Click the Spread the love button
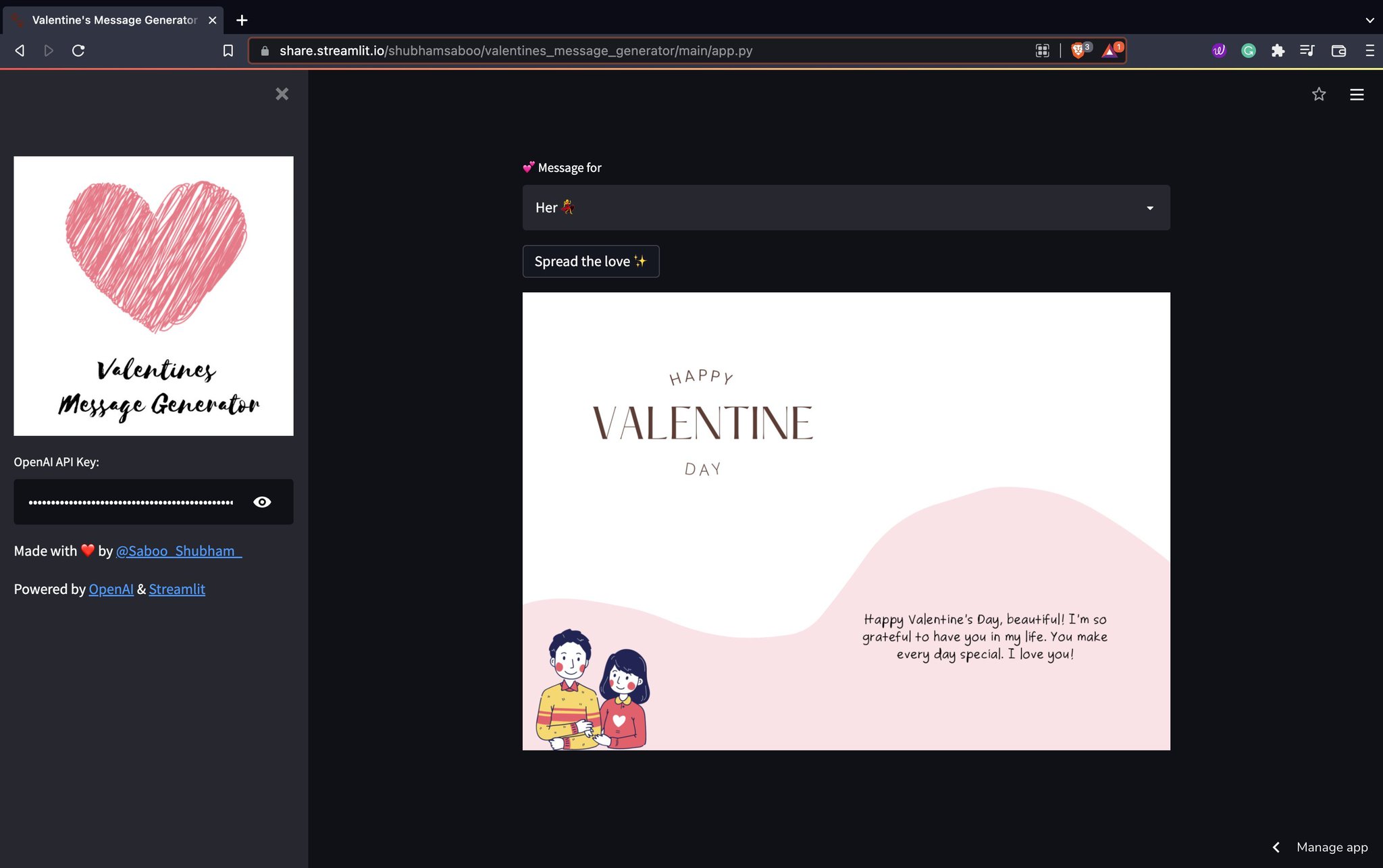This screenshot has height=868, width=1383. [x=591, y=261]
